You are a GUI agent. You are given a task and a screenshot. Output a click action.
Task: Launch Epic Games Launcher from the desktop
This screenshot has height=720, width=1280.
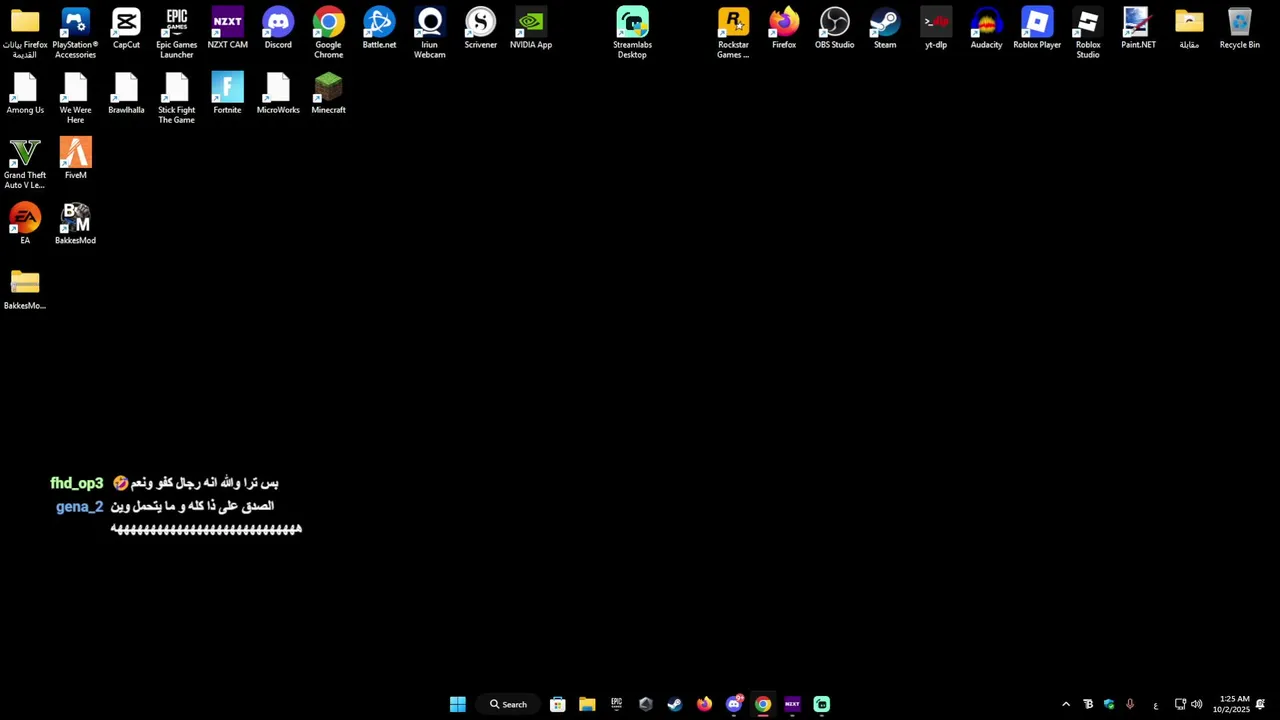click(x=177, y=33)
